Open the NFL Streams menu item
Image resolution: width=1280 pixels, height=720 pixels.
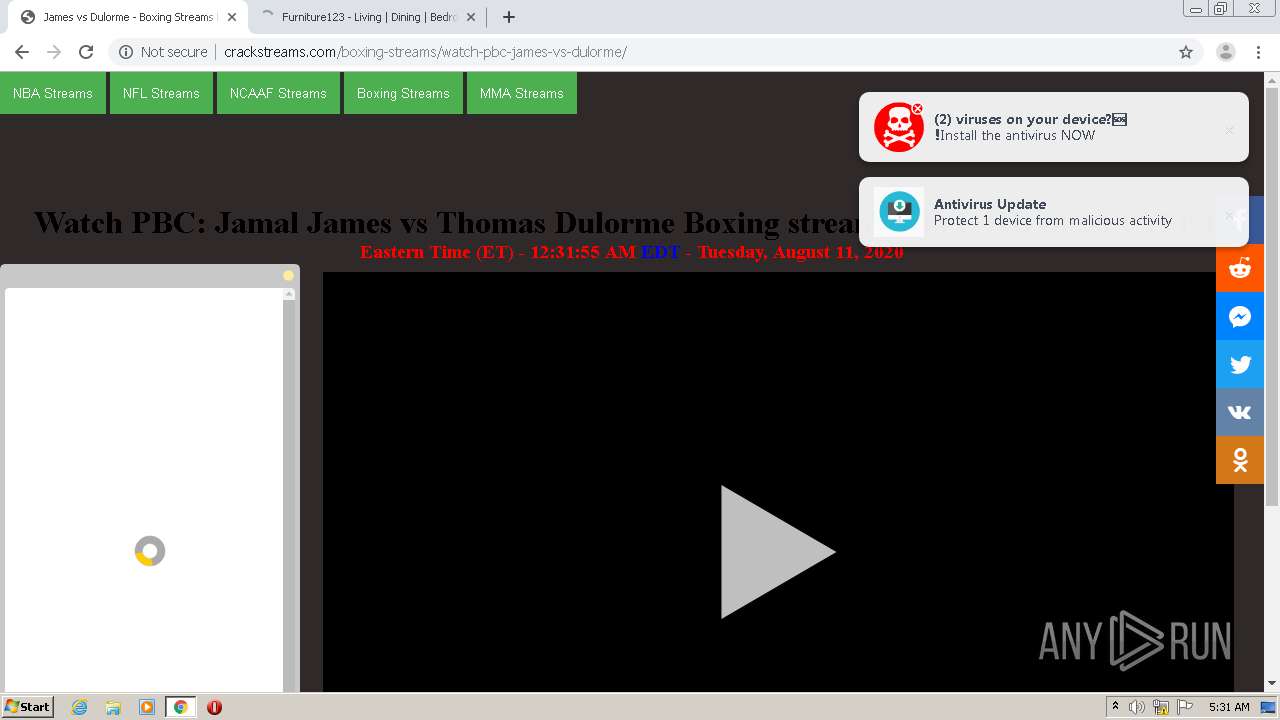(161, 93)
